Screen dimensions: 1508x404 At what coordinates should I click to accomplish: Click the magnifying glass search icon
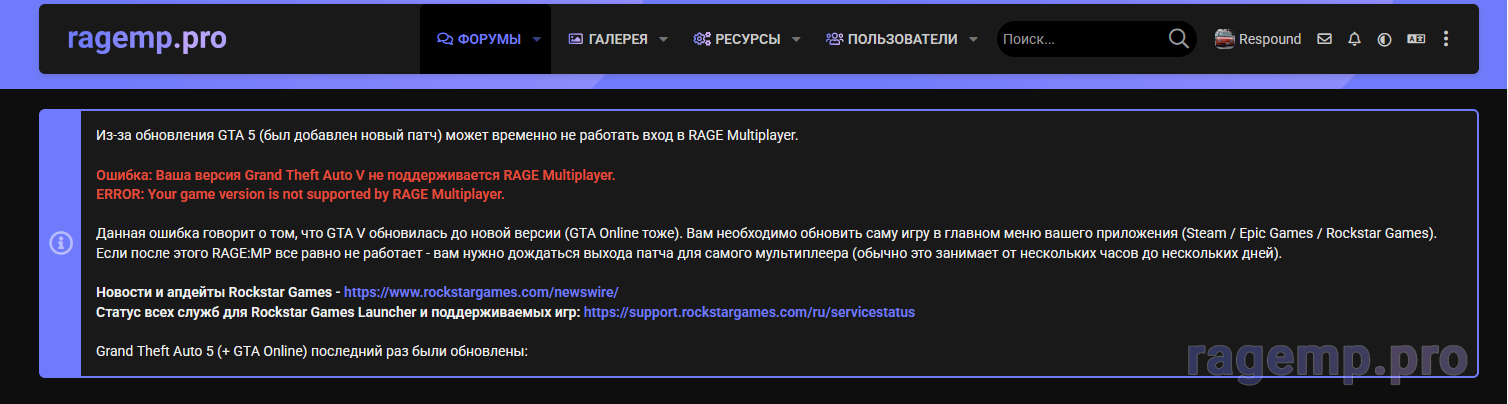[1178, 39]
